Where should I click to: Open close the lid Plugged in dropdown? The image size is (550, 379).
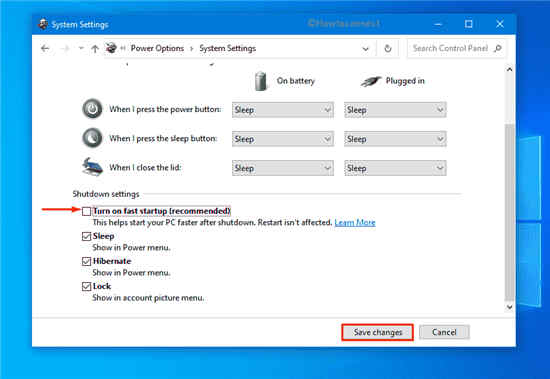[x=395, y=168]
